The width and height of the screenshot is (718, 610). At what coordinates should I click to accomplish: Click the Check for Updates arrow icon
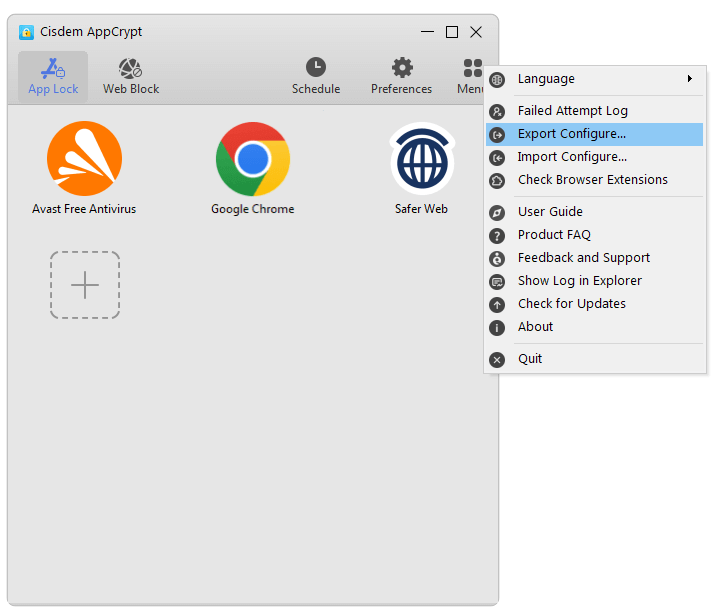pos(497,305)
